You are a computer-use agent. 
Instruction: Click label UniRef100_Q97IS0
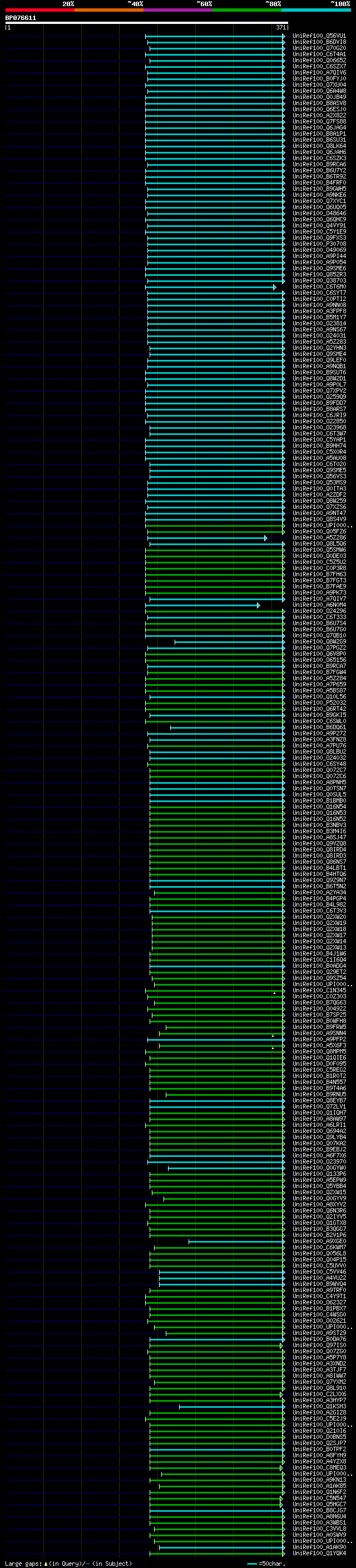tap(319, 1345)
